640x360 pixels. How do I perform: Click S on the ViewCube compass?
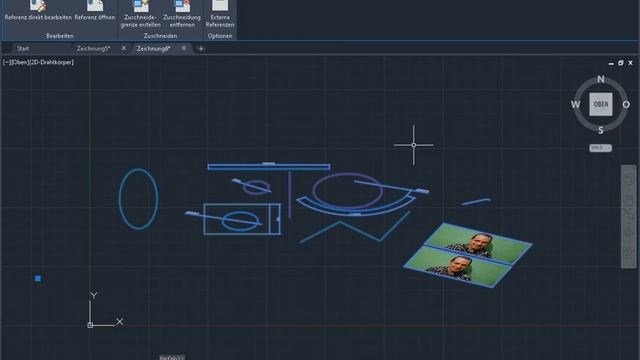[x=601, y=131]
